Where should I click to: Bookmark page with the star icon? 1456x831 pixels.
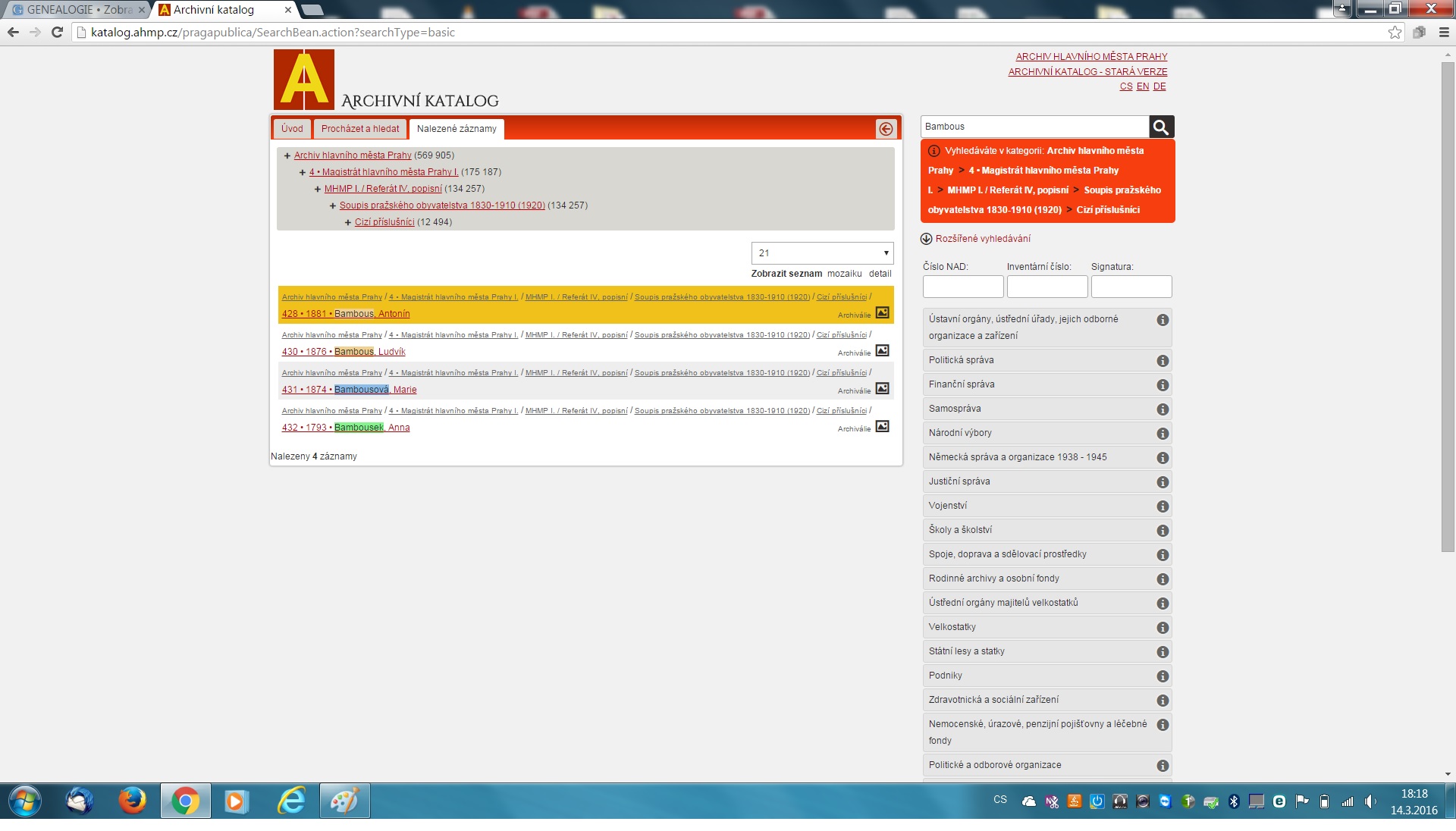pyautogui.click(x=1395, y=33)
